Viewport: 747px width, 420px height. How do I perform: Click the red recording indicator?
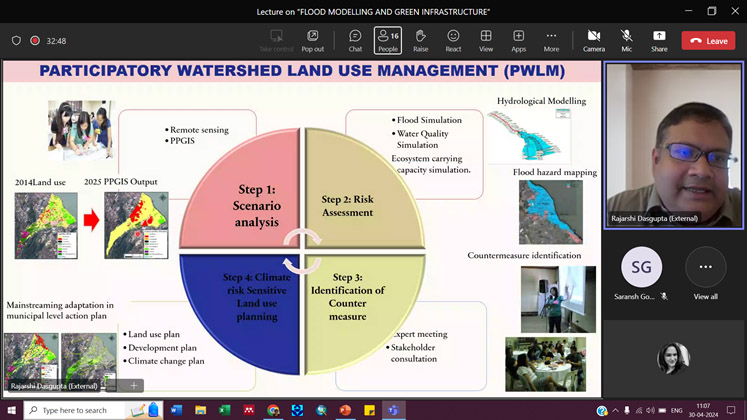click(35, 41)
